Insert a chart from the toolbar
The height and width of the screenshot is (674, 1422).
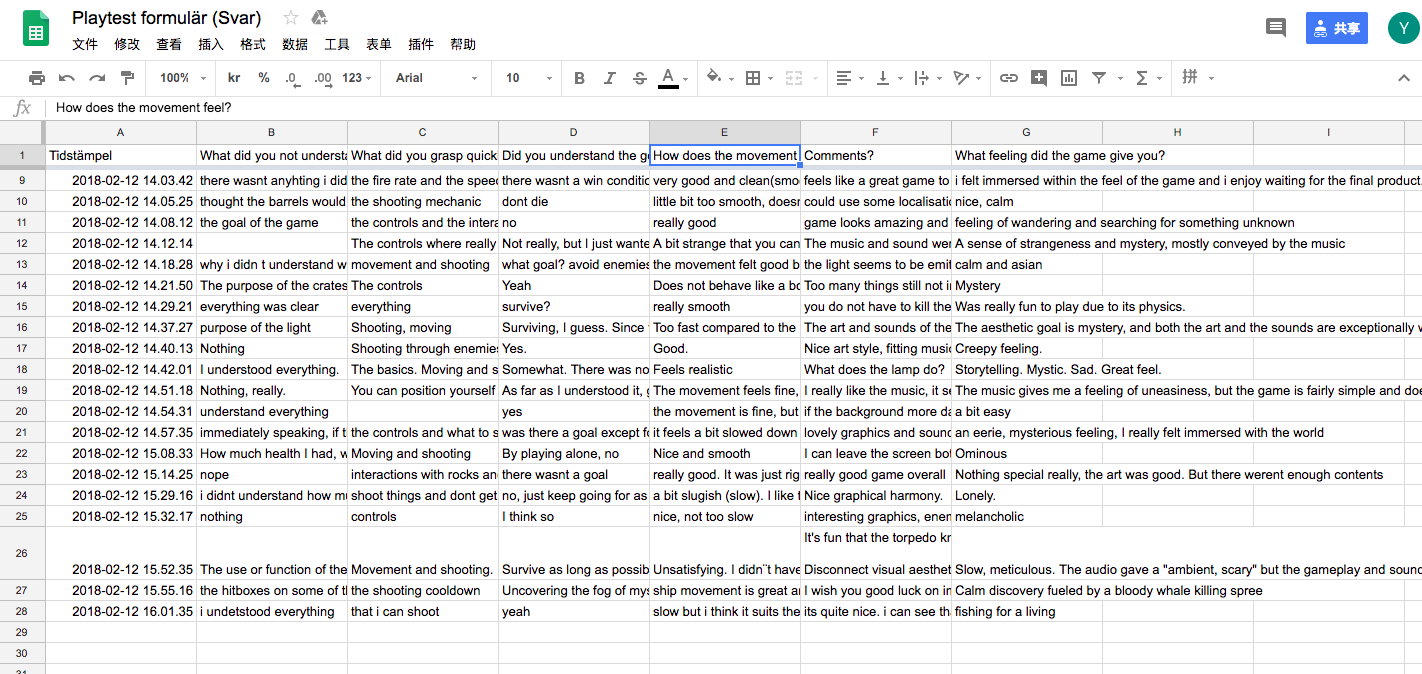click(1069, 78)
